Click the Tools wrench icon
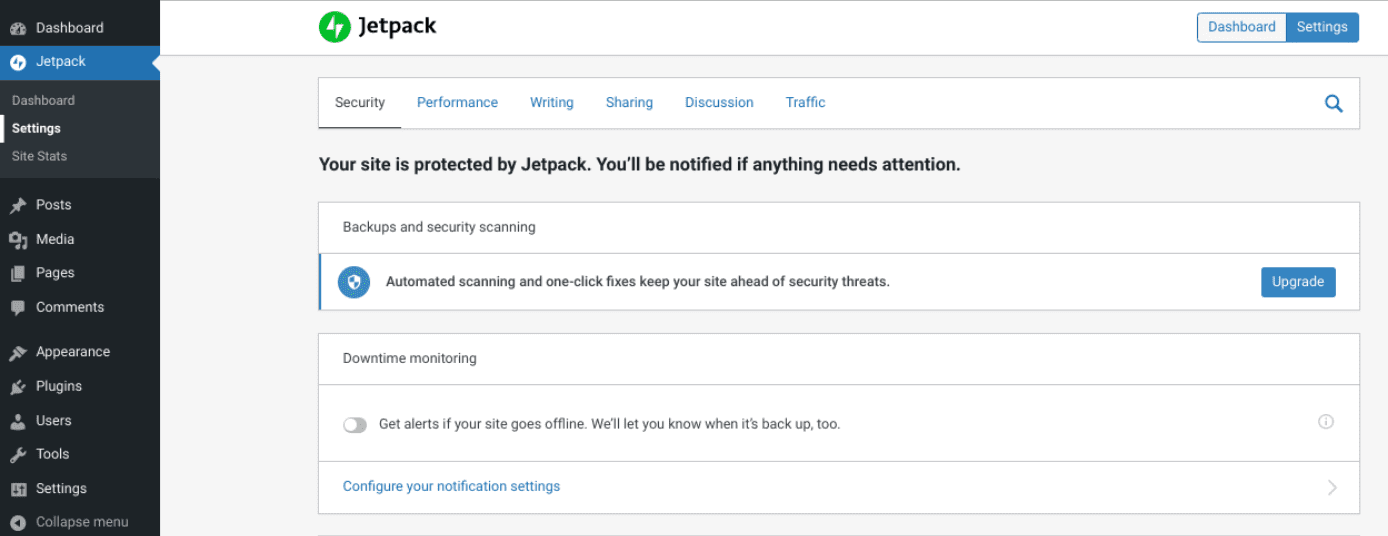1388x536 pixels. click(x=18, y=455)
